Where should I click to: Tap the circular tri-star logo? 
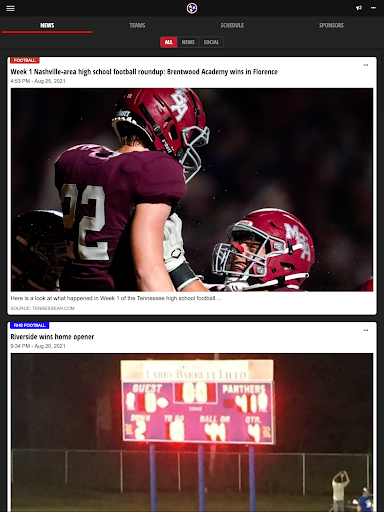click(x=192, y=8)
